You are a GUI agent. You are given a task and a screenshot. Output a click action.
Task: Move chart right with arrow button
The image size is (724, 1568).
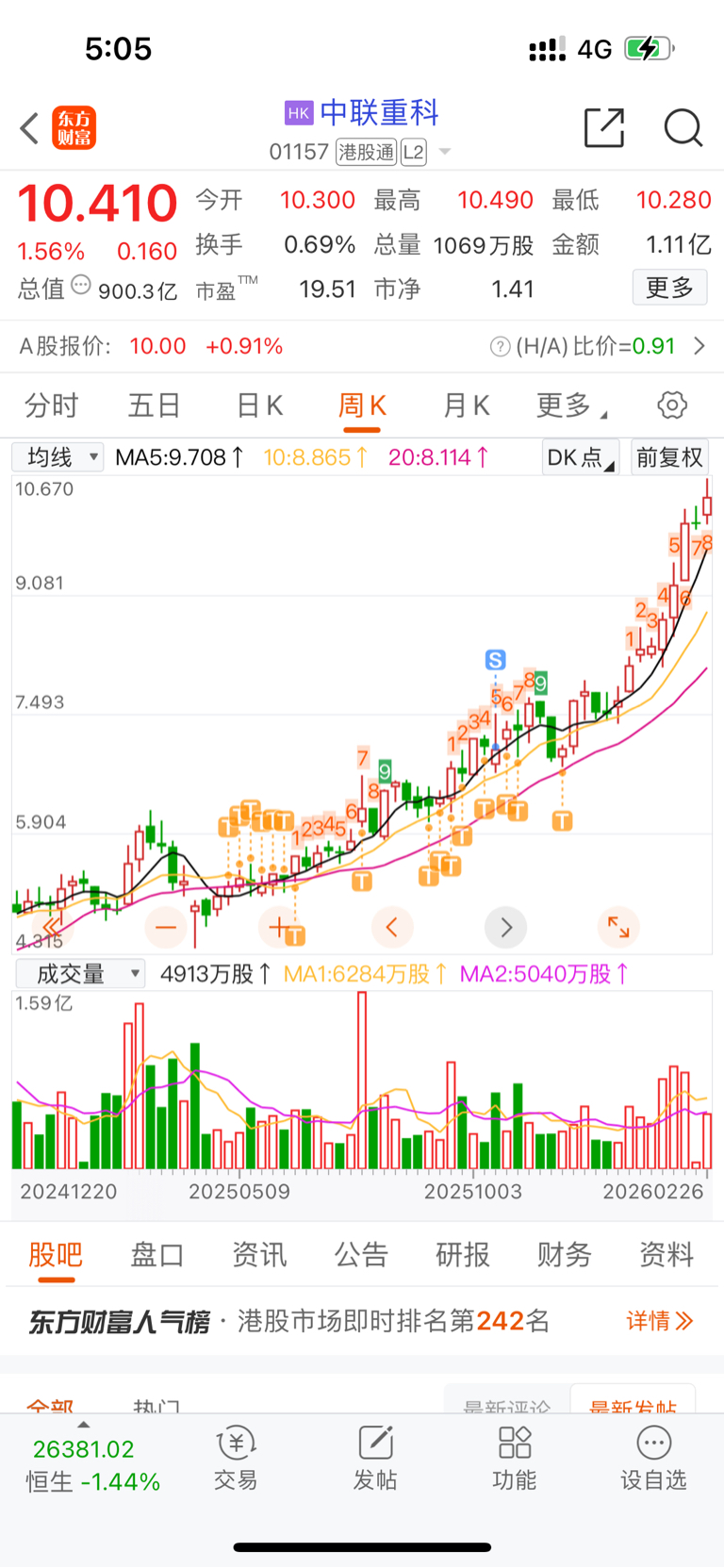pyautogui.click(x=505, y=927)
